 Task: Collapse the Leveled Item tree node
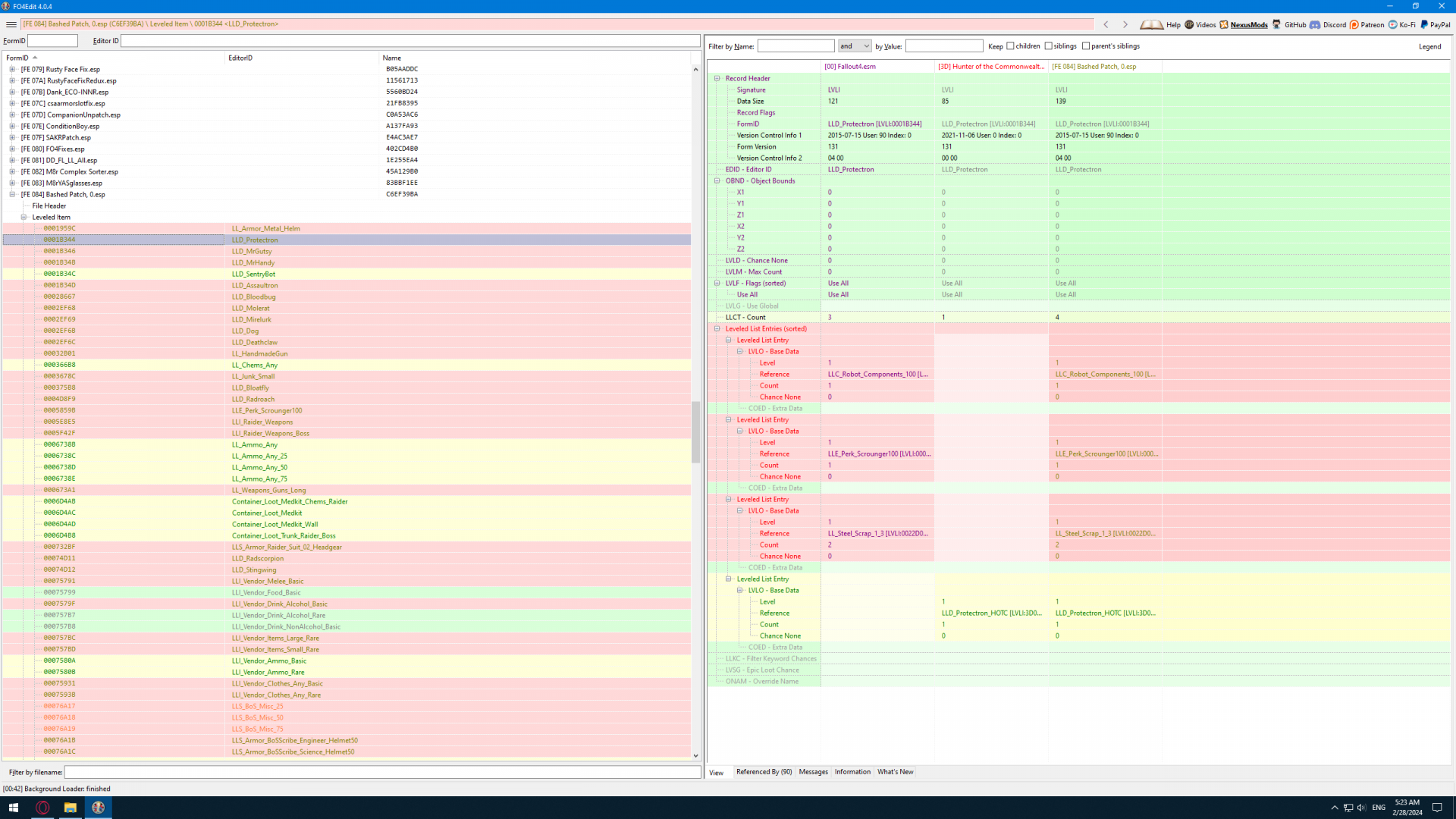tap(24, 217)
